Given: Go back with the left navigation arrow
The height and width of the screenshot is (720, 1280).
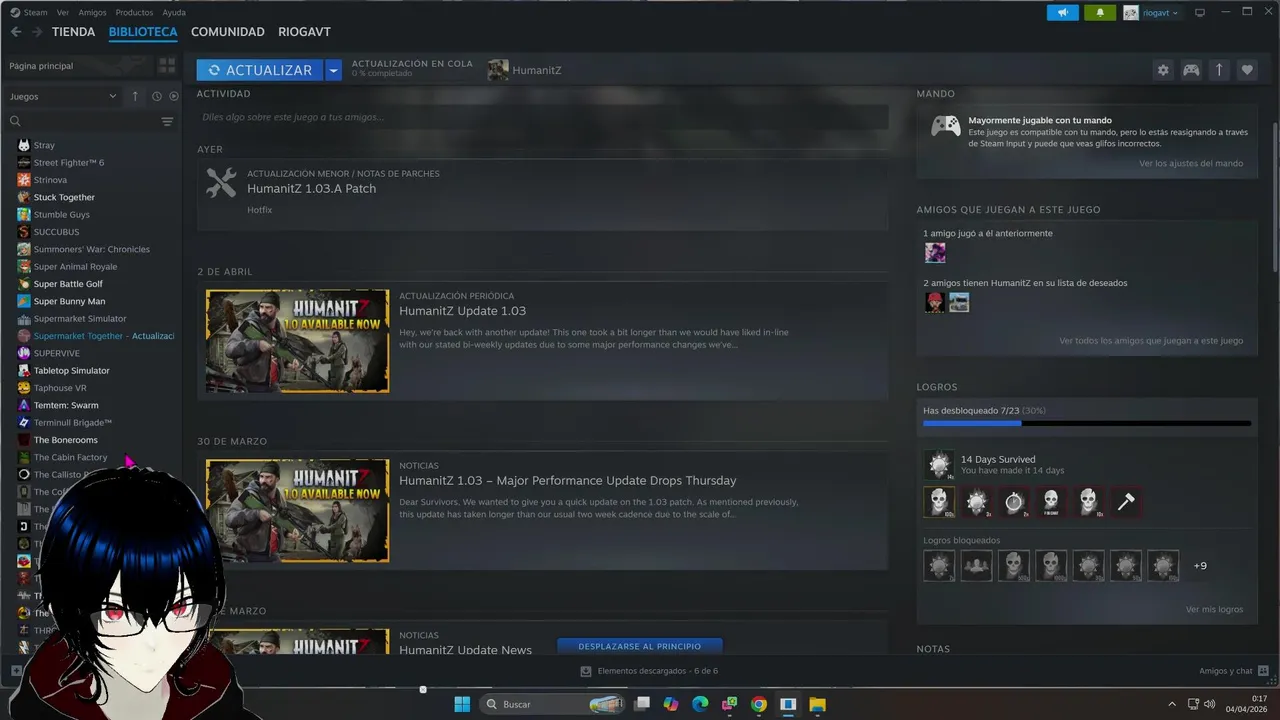Looking at the screenshot, I should (15, 32).
